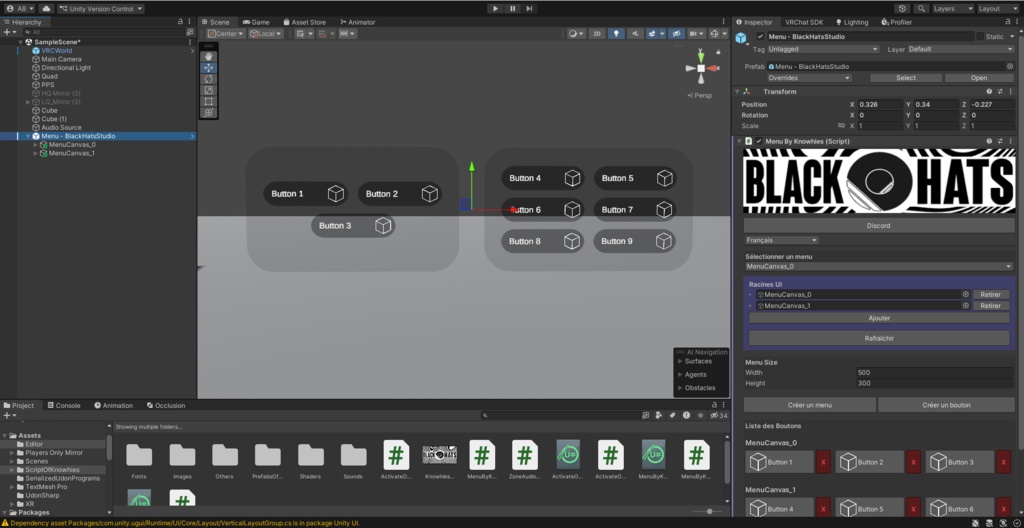The width and height of the screenshot is (1024, 528).
Task: Open the Center pivot dropdown
Action: 226,33
